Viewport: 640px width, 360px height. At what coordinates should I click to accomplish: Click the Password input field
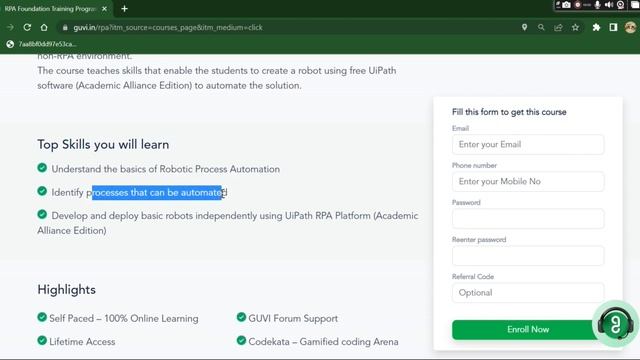[x=528, y=219]
